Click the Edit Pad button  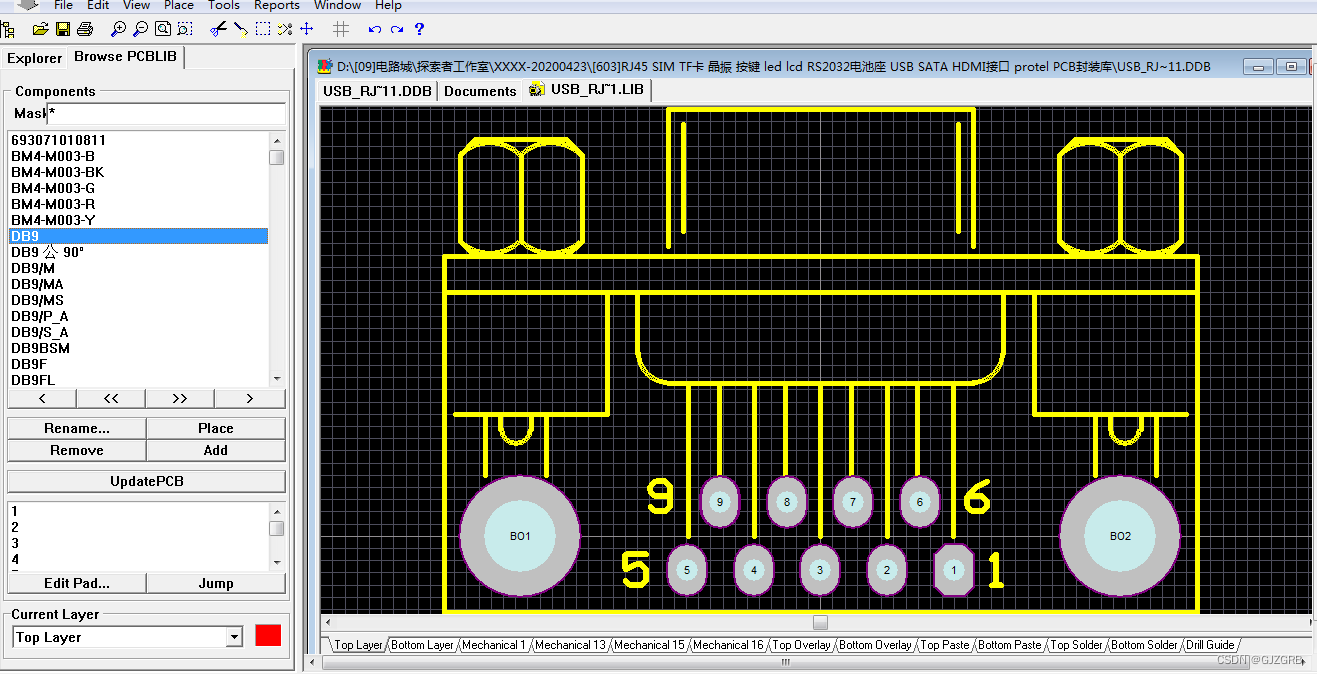[76, 582]
